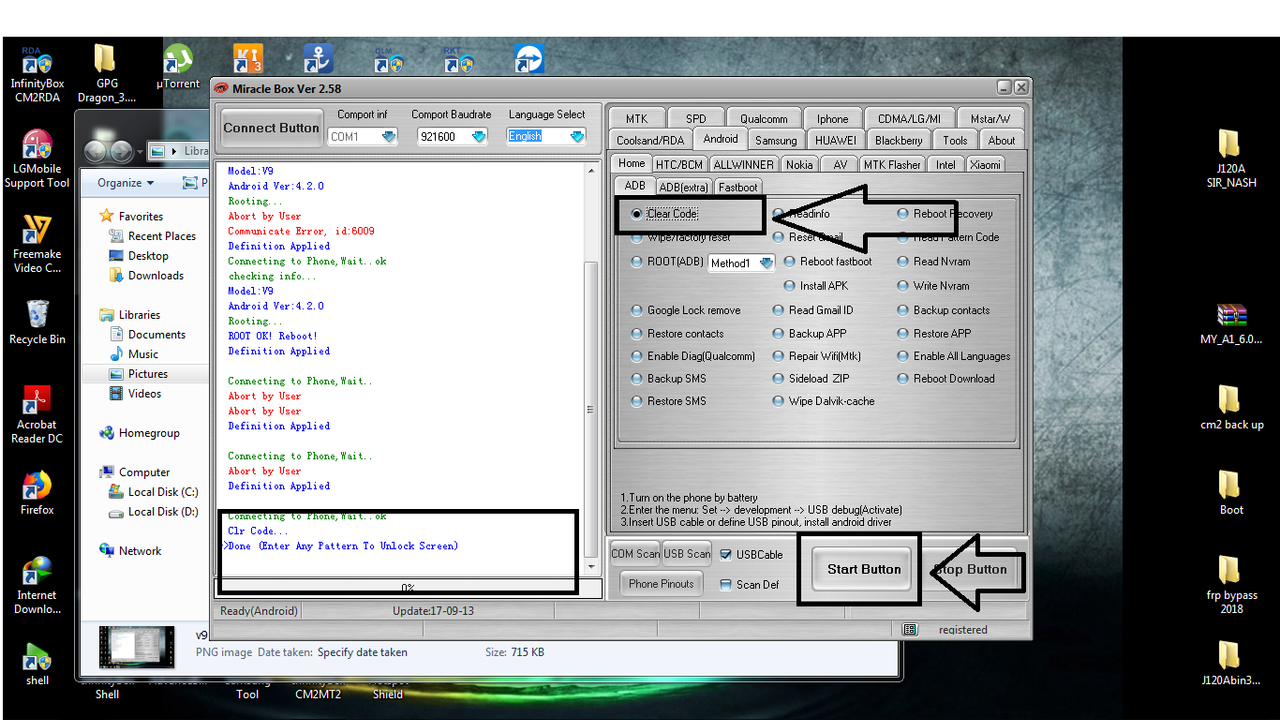Click the COM Scan button

point(635,554)
